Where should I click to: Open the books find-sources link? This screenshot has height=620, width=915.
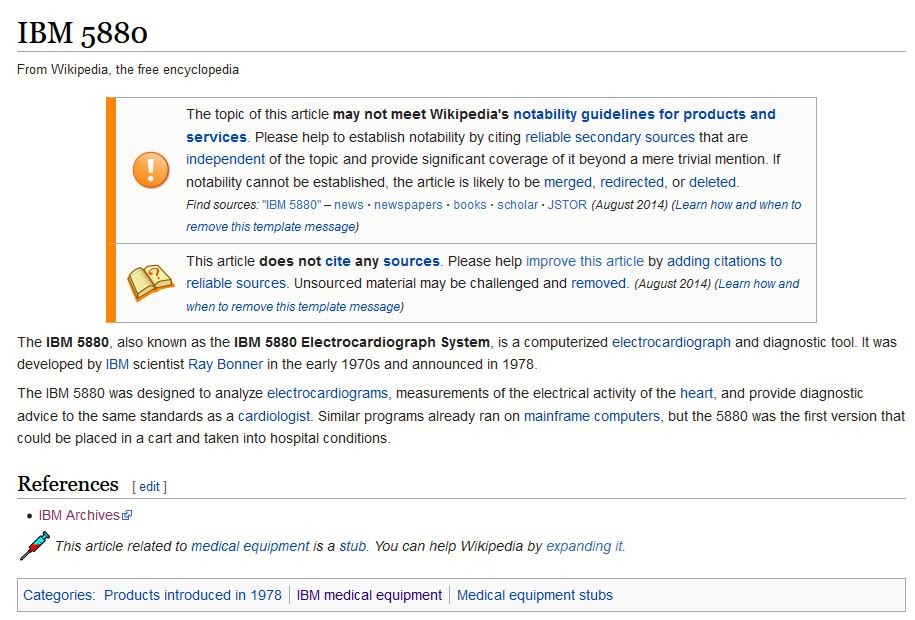coord(470,205)
